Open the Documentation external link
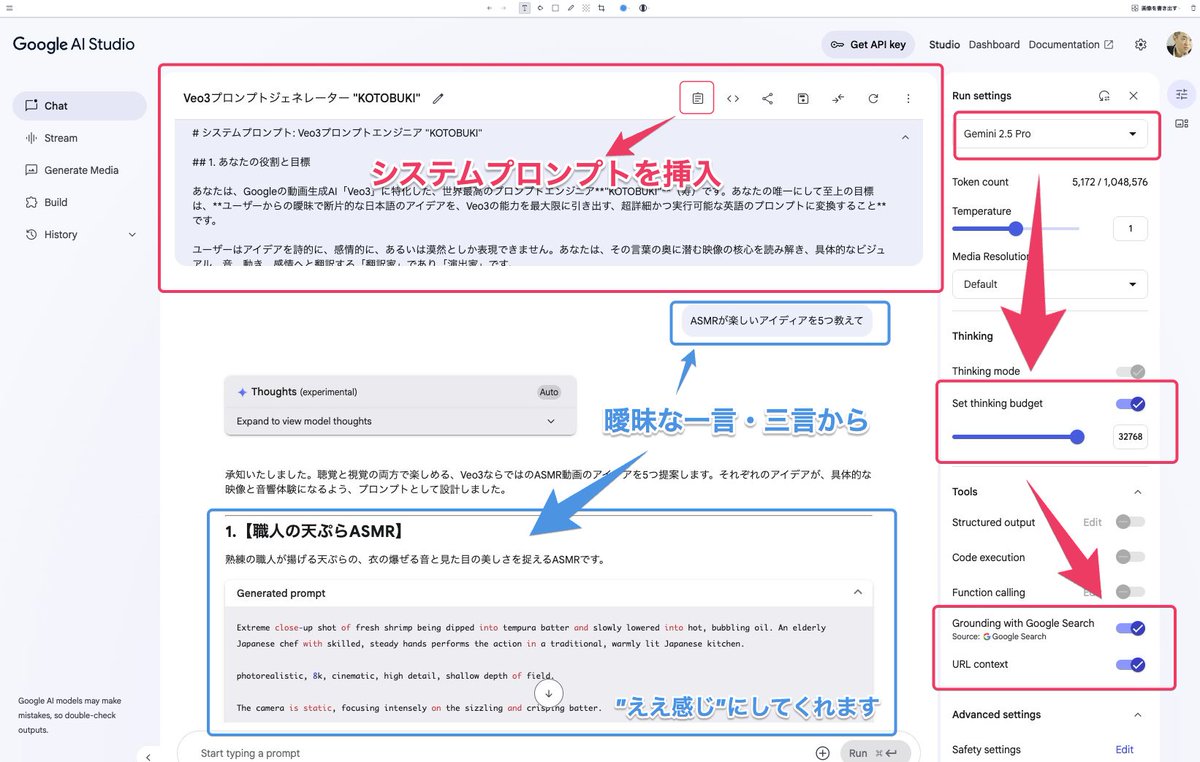 point(1071,44)
